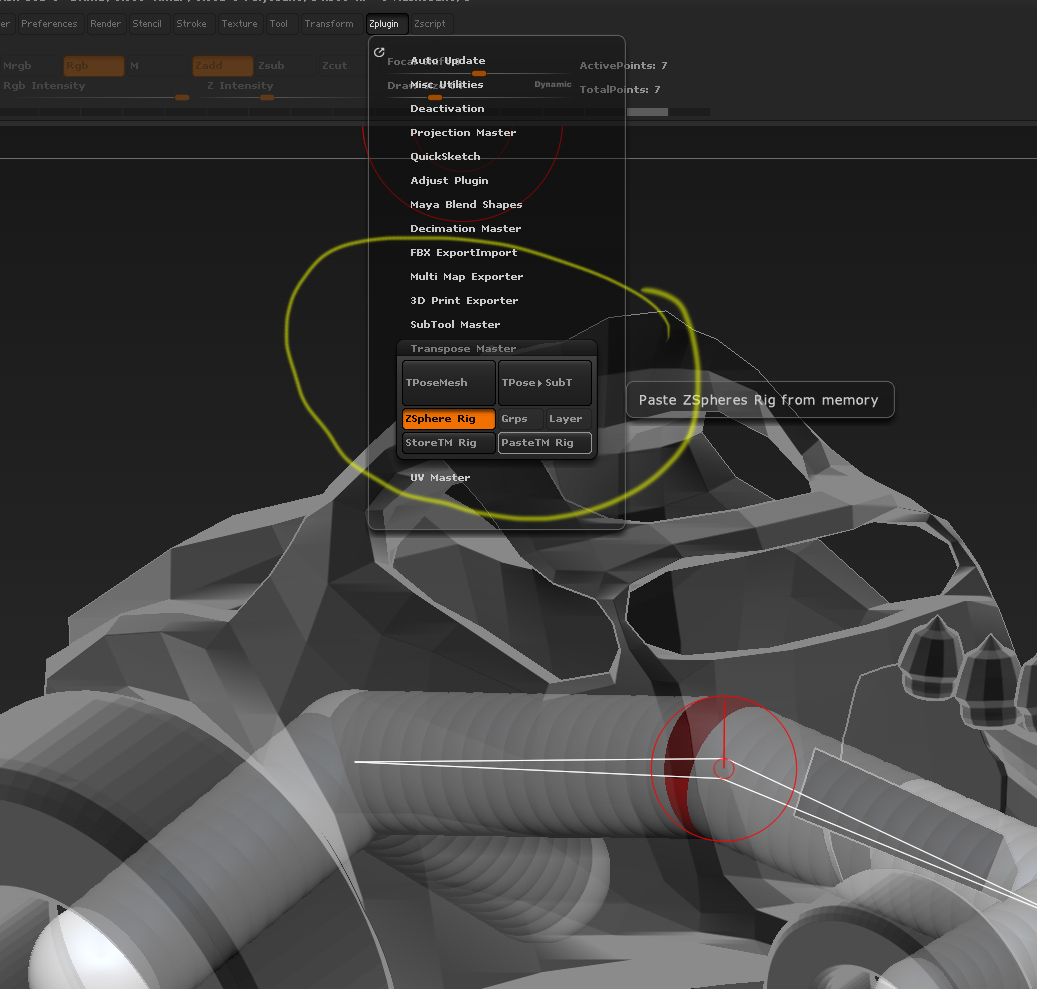Expand the QuickSketch section
Image resolution: width=1037 pixels, height=989 pixels.
coord(445,156)
